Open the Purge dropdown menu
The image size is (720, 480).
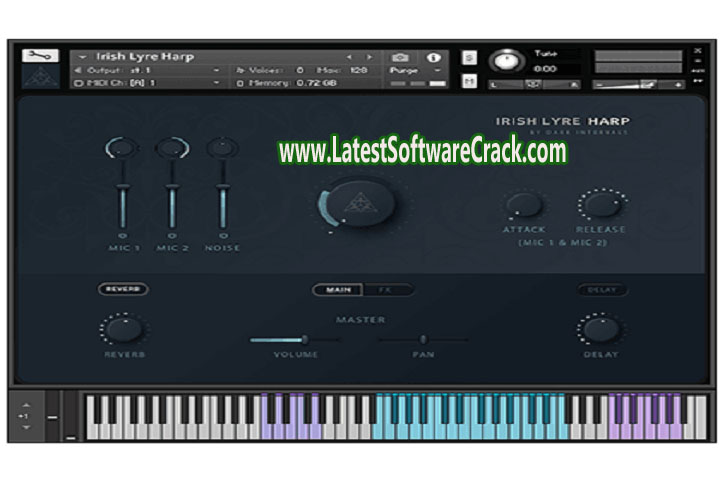pos(436,71)
